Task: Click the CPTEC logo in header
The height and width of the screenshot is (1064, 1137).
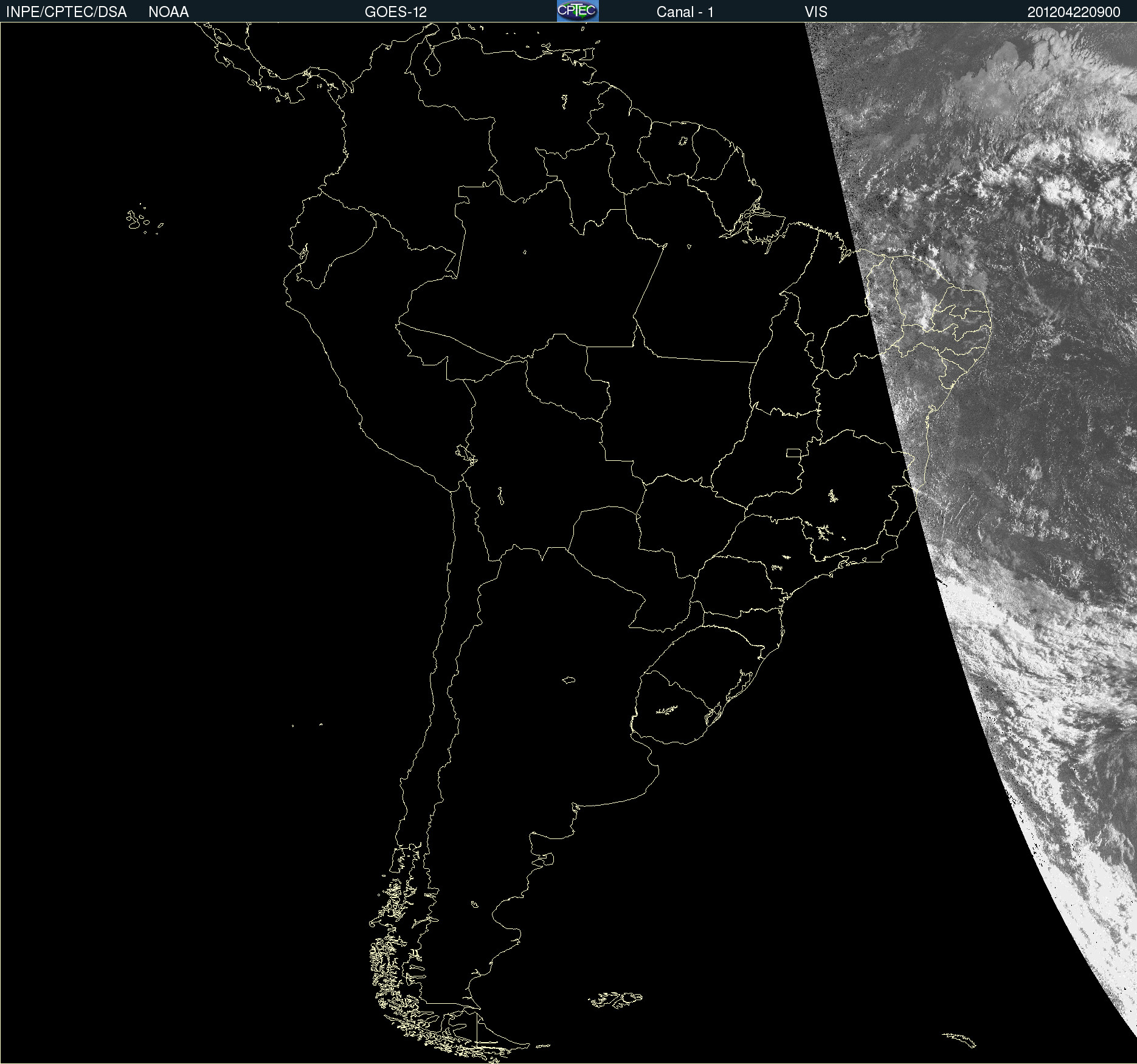Action: coord(578,11)
